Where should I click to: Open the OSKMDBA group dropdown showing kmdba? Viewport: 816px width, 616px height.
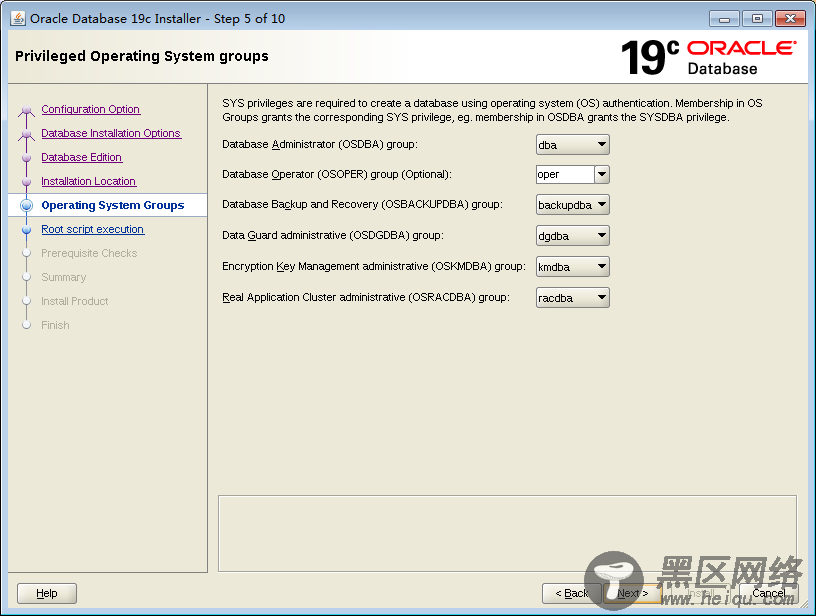tap(572, 266)
